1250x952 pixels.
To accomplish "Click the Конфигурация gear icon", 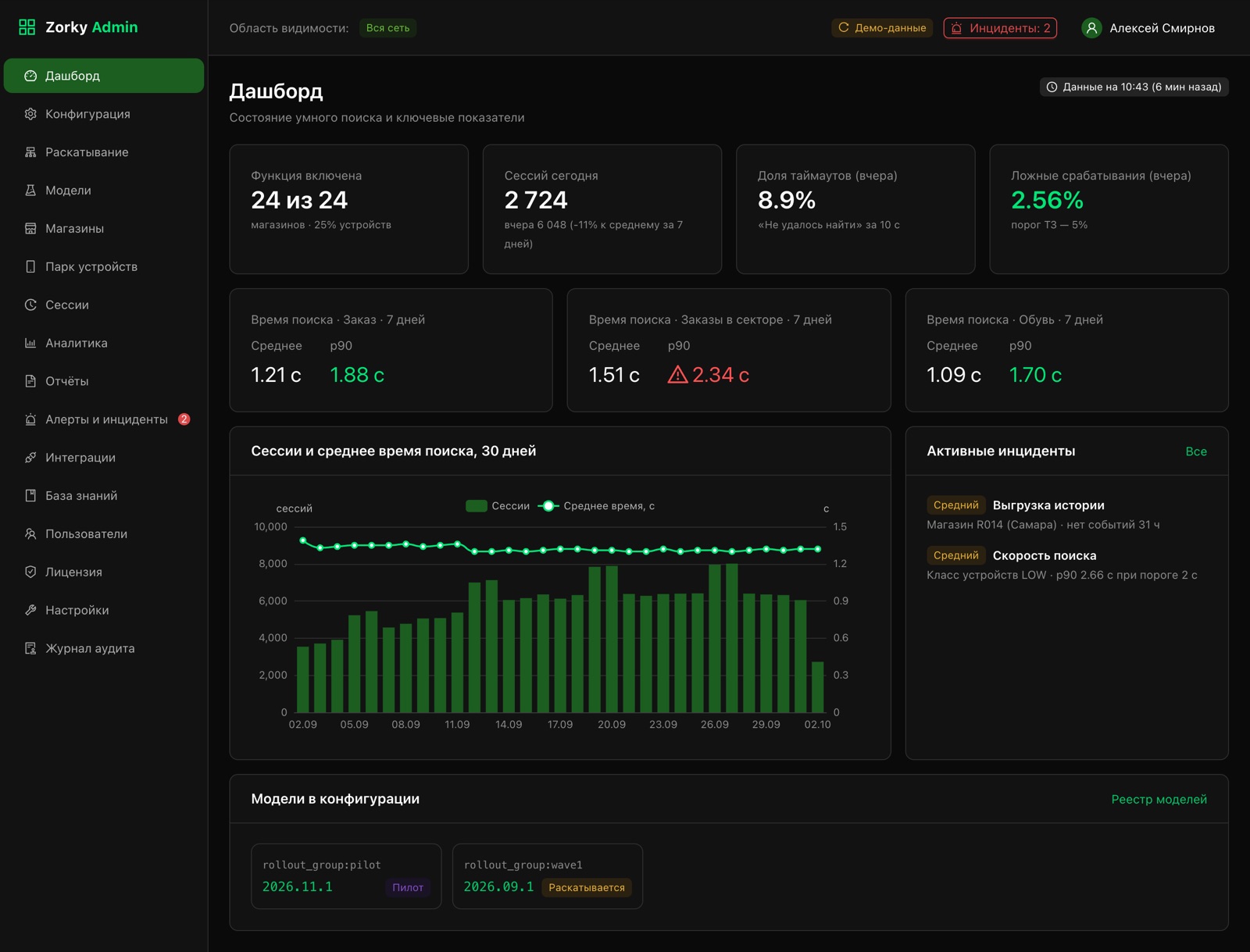I will [30, 114].
